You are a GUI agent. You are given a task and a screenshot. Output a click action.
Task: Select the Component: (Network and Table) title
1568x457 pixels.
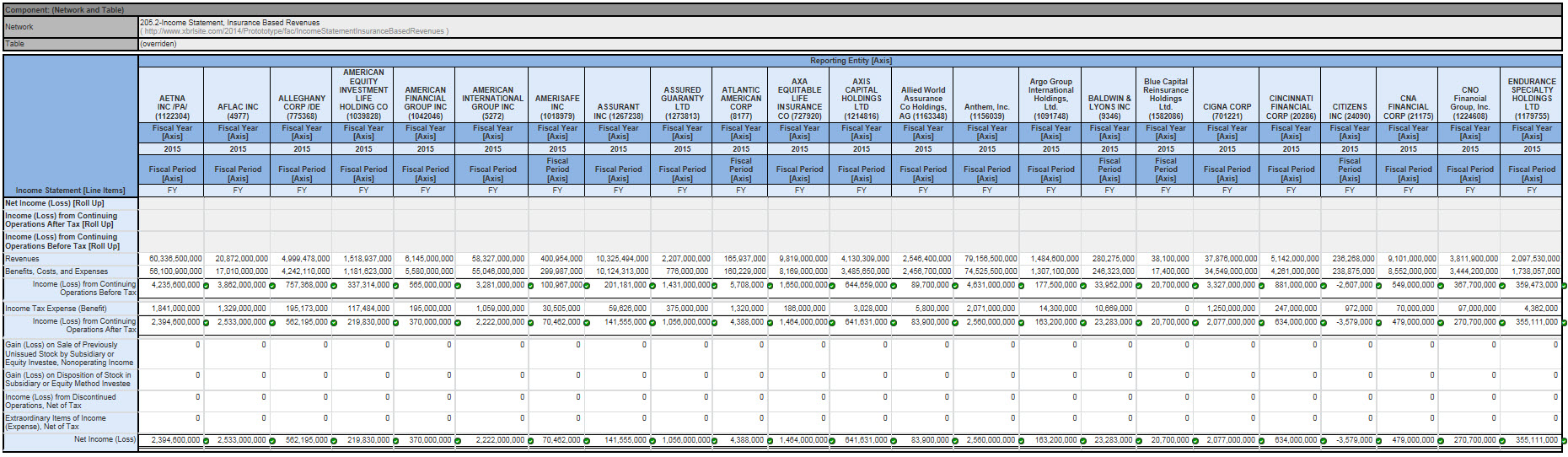point(65,10)
